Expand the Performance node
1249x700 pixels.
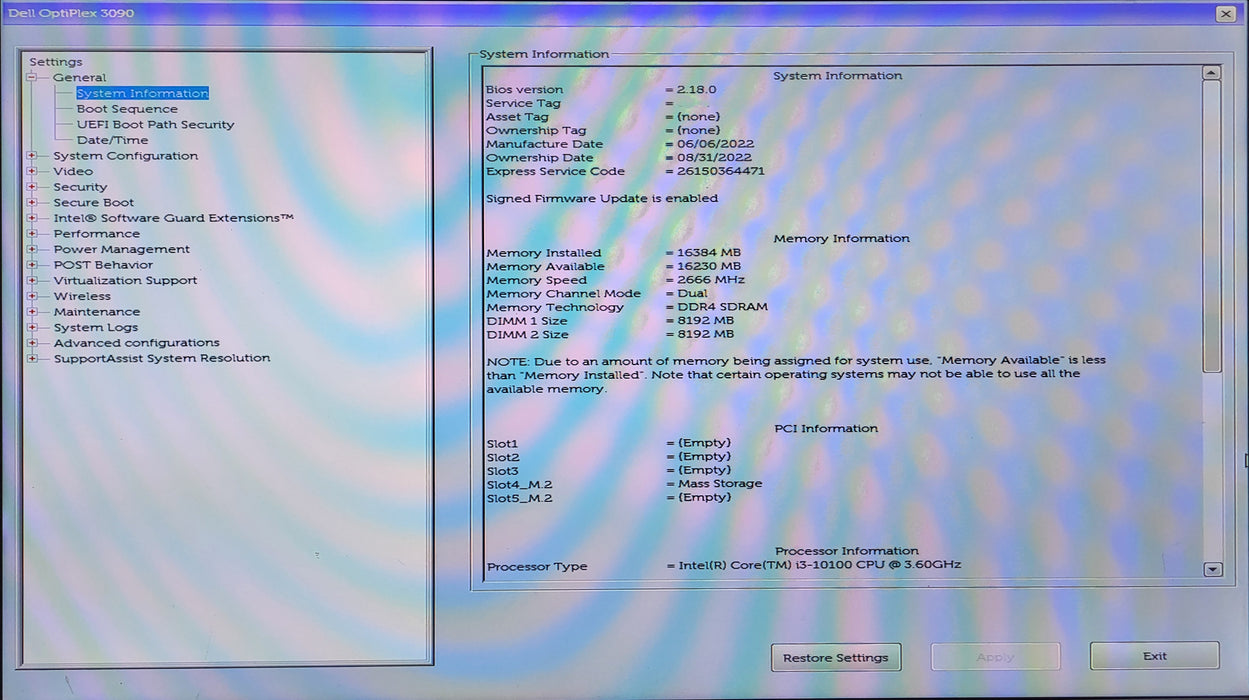(32, 234)
